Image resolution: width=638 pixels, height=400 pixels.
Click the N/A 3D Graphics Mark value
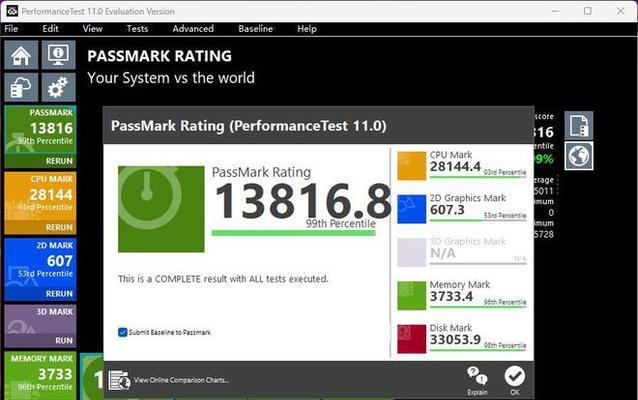coord(443,254)
